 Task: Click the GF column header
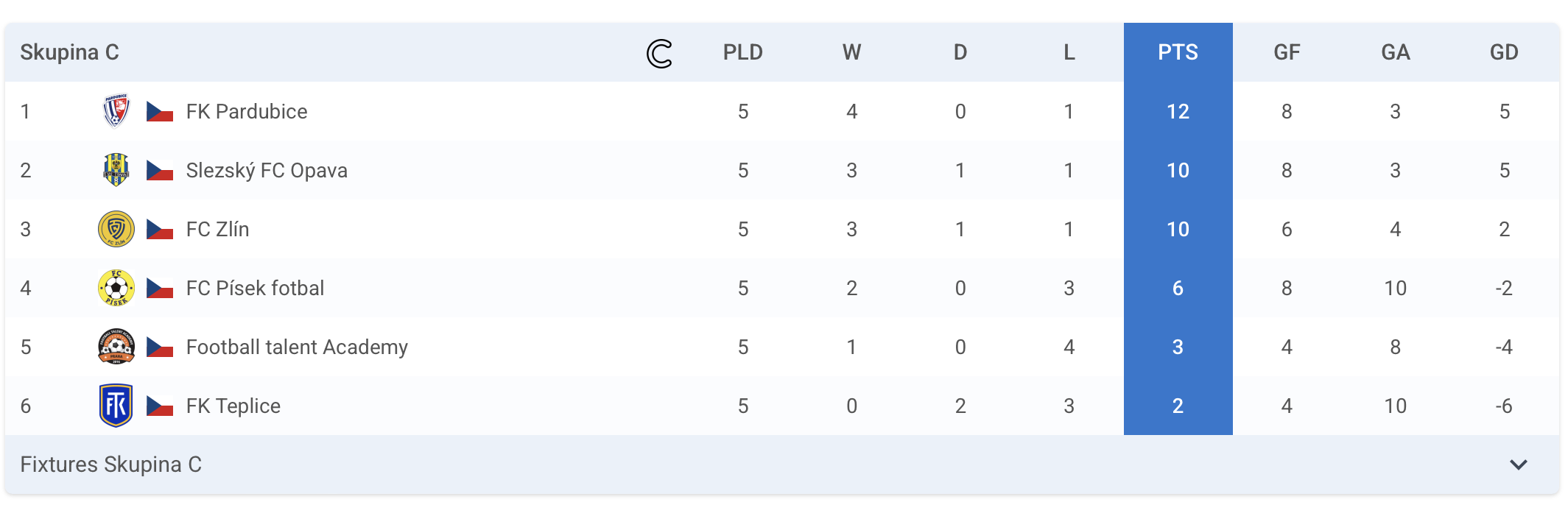(x=1287, y=52)
